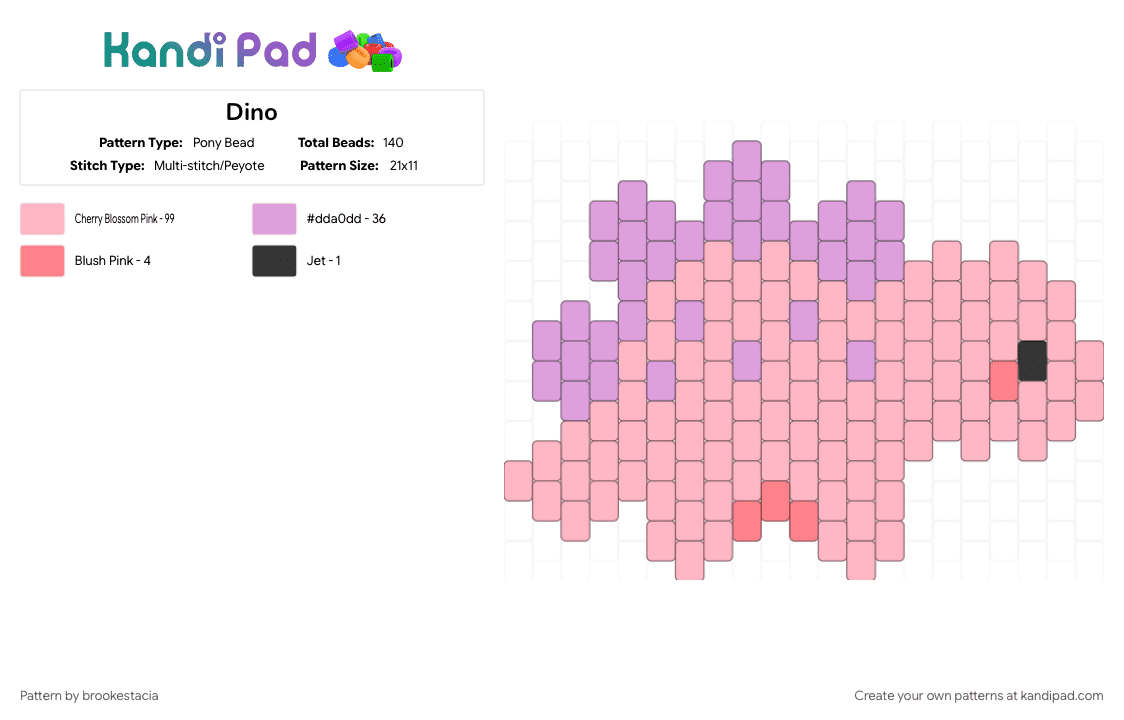Click the 'Pattern by brookestacia' credit

pos(90,696)
